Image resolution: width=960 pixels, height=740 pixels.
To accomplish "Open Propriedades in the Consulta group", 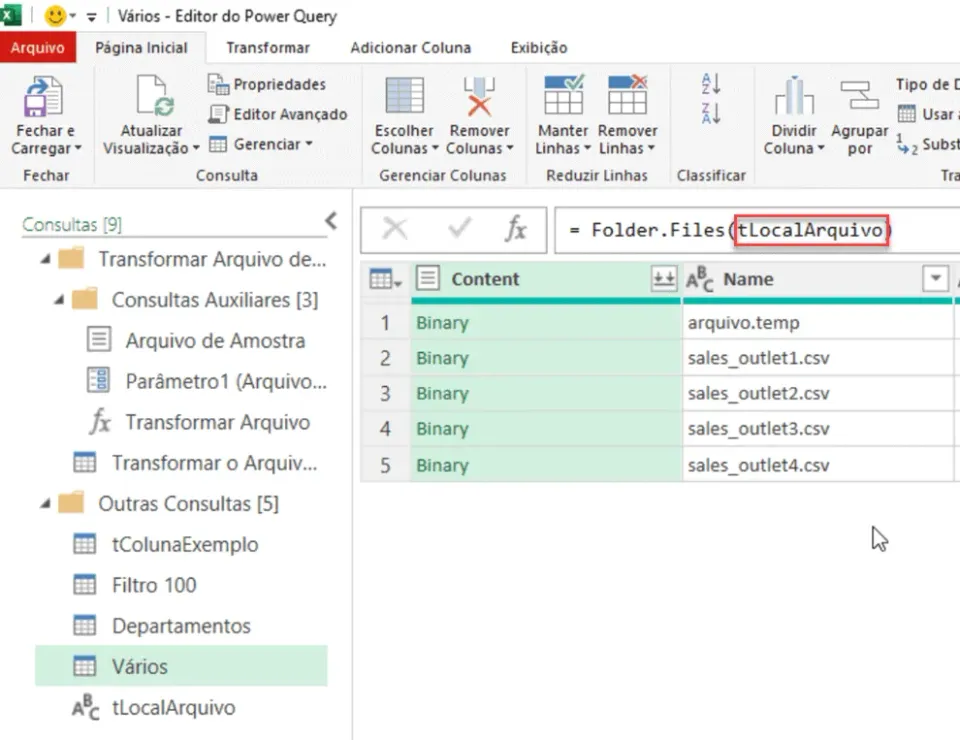I will [266, 84].
